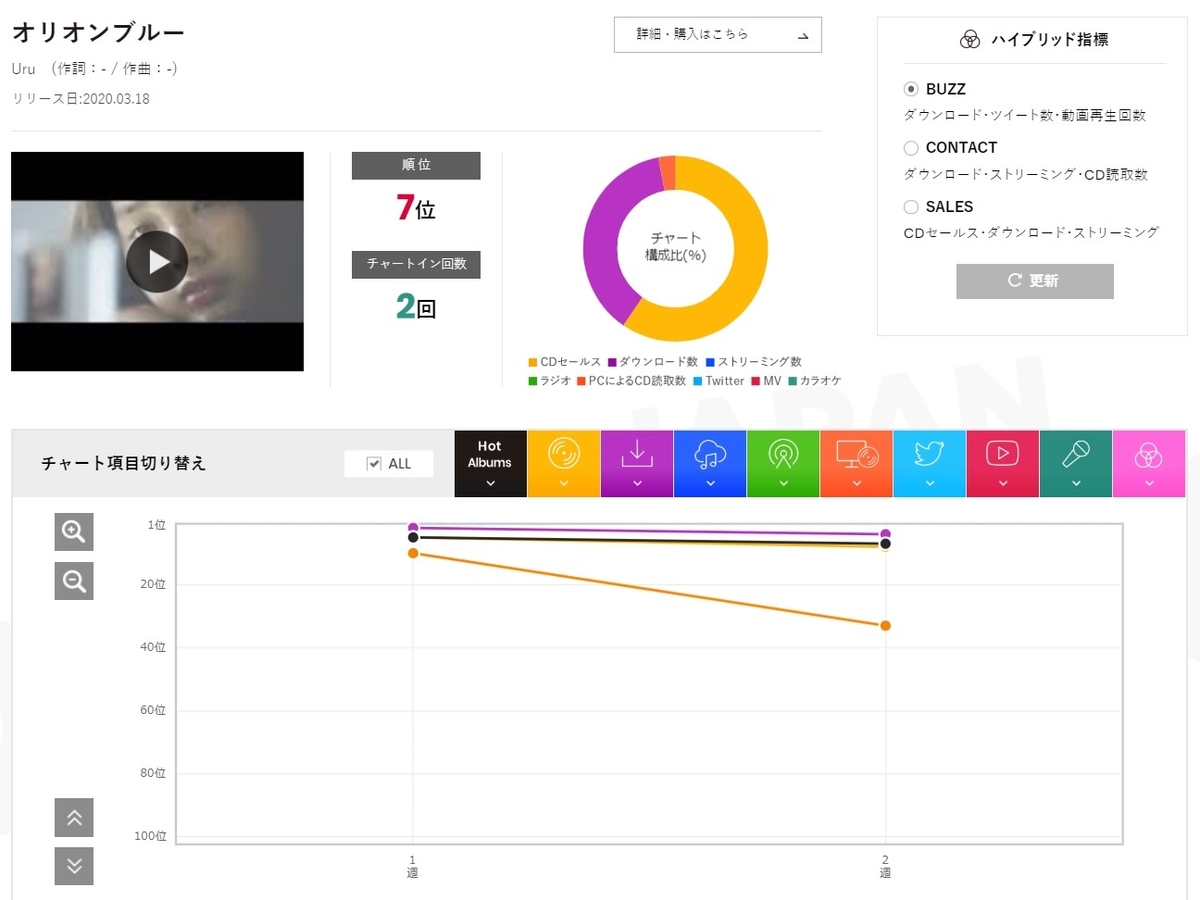Click the 更新 refresh button
This screenshot has height=900, width=1200.
[1035, 281]
